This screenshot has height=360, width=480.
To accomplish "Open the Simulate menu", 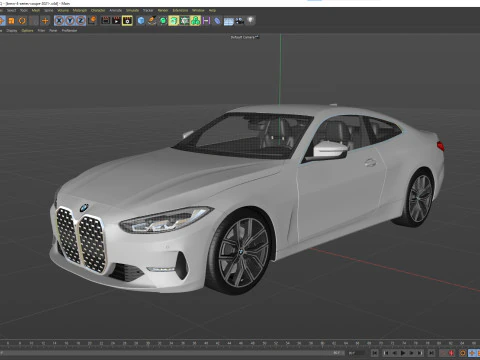I will coord(132,10).
